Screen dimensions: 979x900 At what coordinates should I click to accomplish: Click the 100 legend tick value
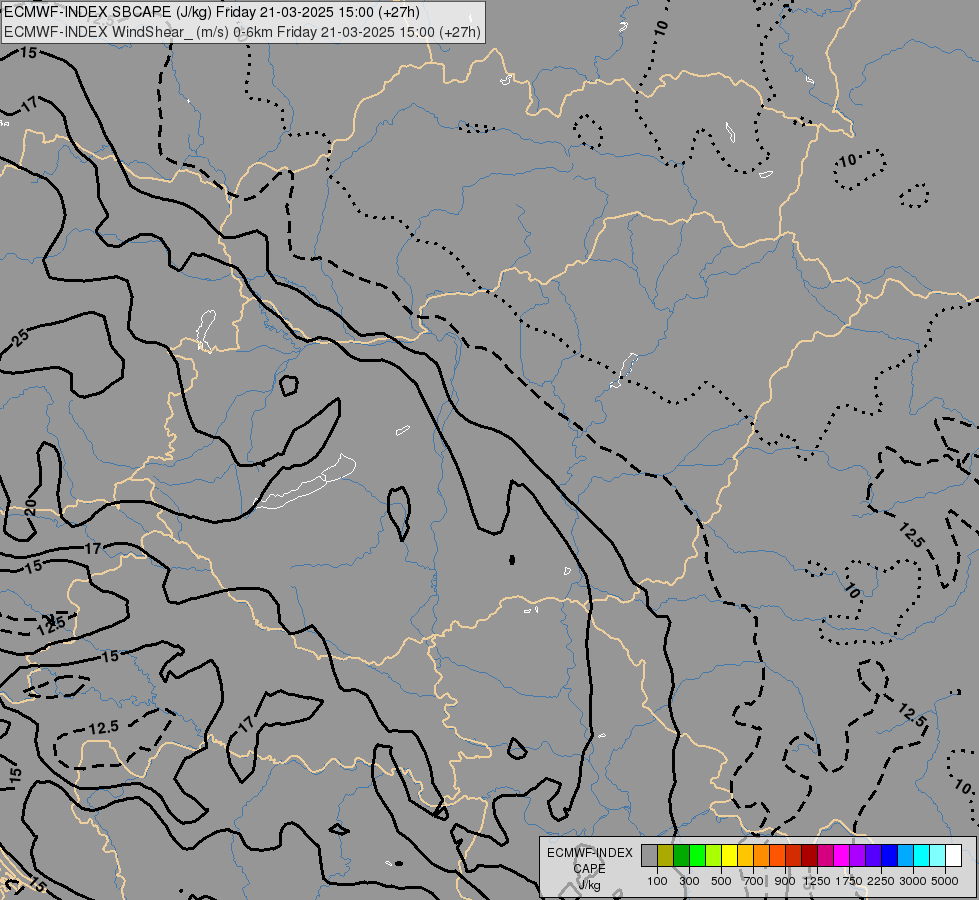[657, 881]
